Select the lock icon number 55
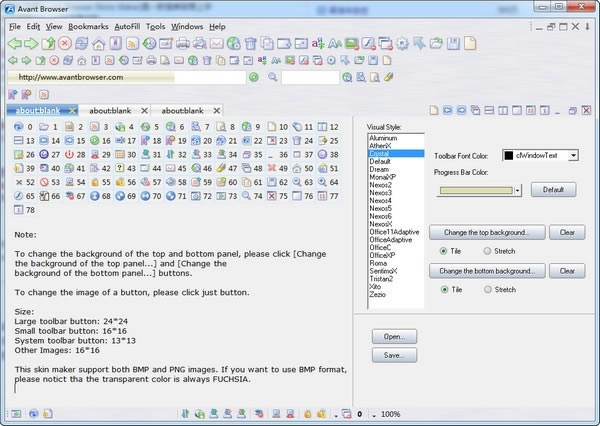The height and width of the screenshot is (426, 600). pos(95,183)
